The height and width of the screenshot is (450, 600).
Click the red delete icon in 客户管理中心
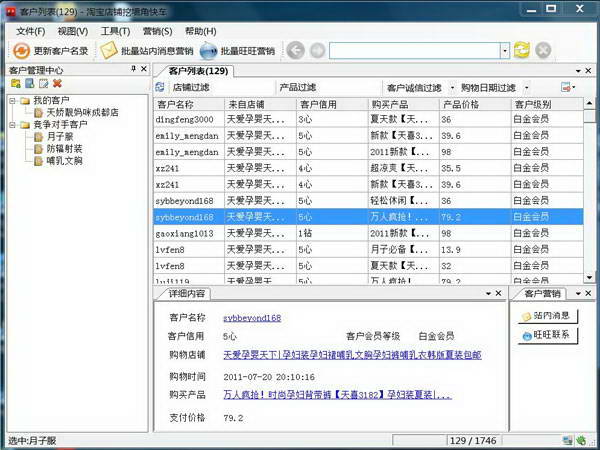click(58, 83)
